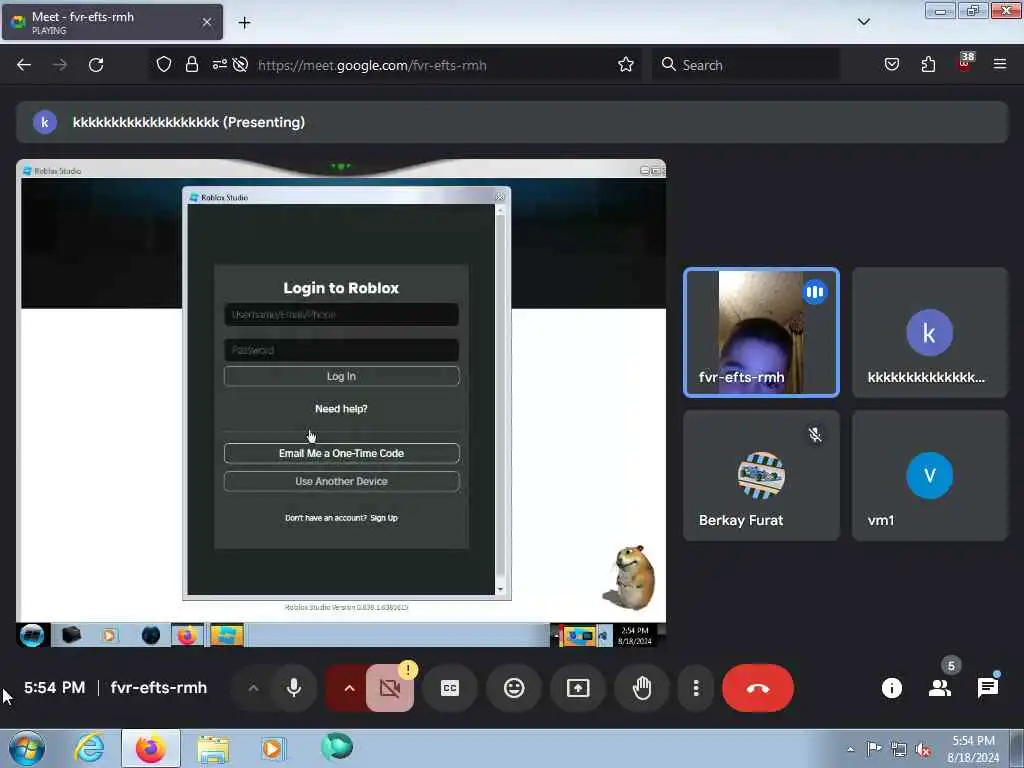Image resolution: width=1024 pixels, height=768 pixels.
Task: Open File Explorer from taskbar
Action: click(213, 748)
